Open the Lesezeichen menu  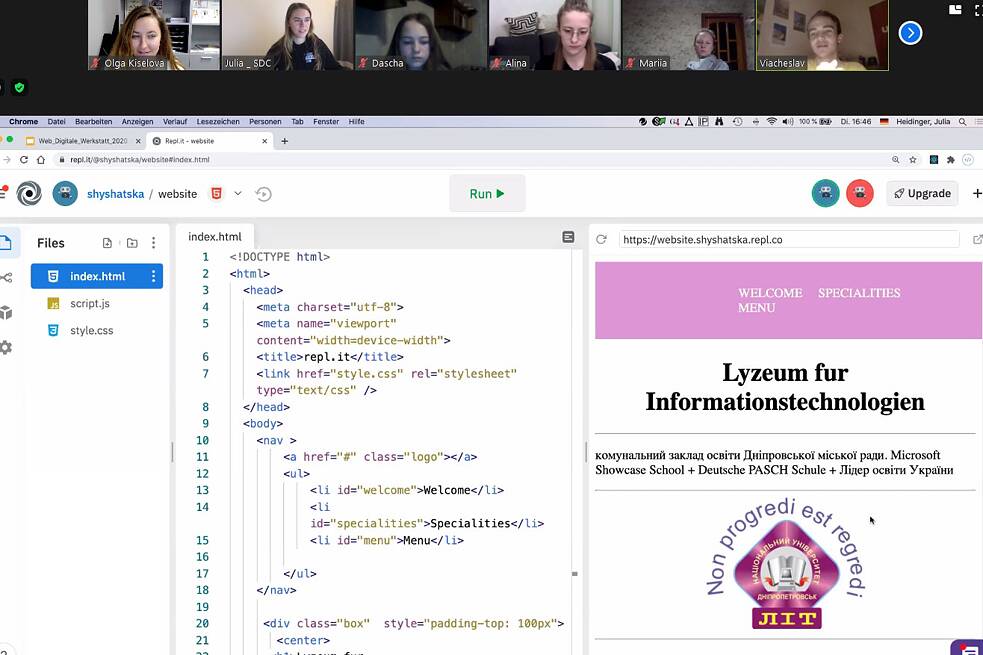[x=218, y=122]
